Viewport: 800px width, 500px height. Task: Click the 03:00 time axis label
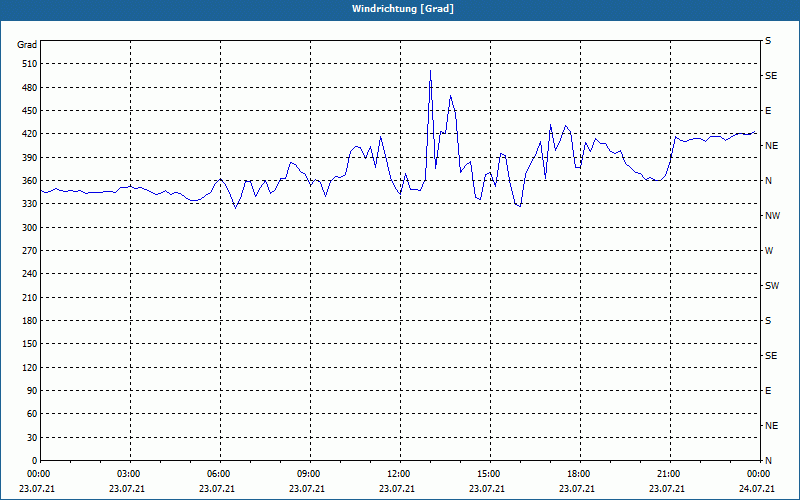pos(129,474)
